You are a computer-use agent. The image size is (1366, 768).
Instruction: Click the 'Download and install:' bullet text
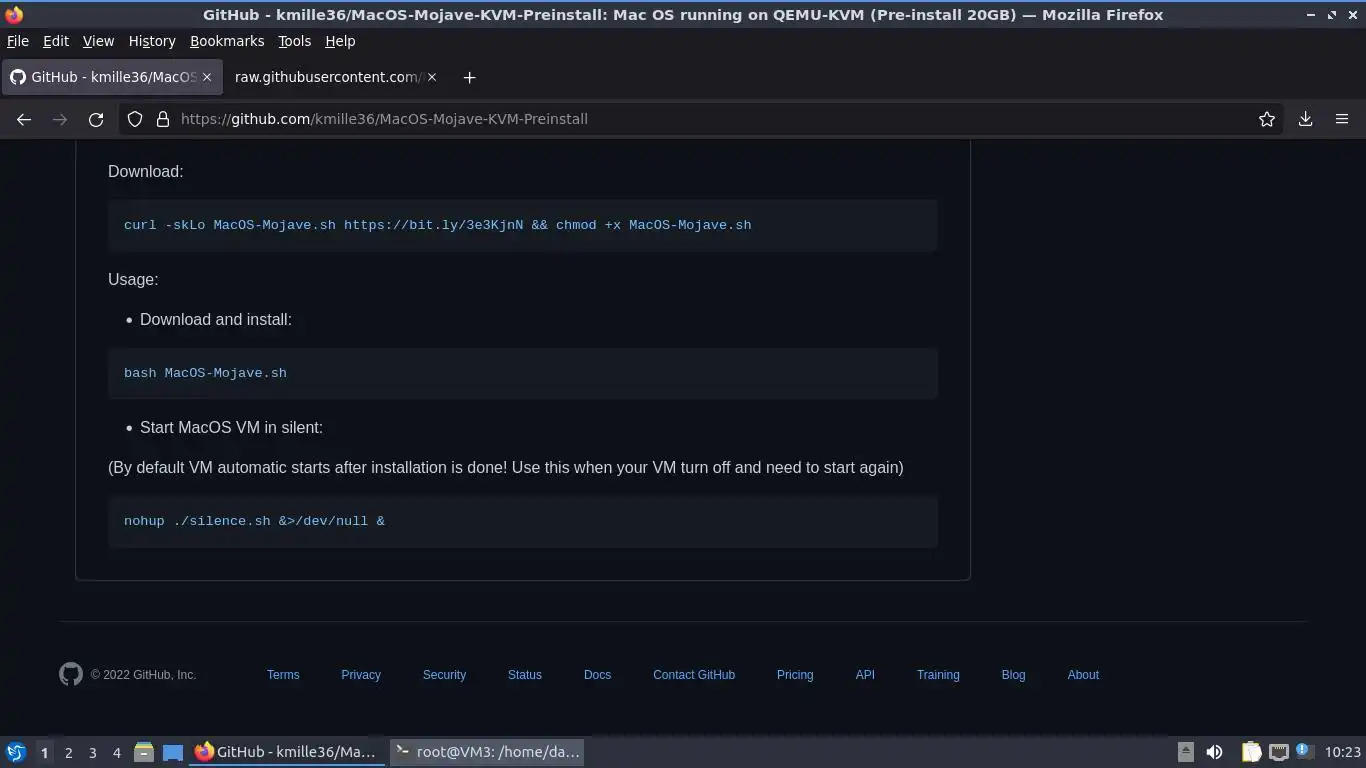pyautogui.click(x=216, y=320)
